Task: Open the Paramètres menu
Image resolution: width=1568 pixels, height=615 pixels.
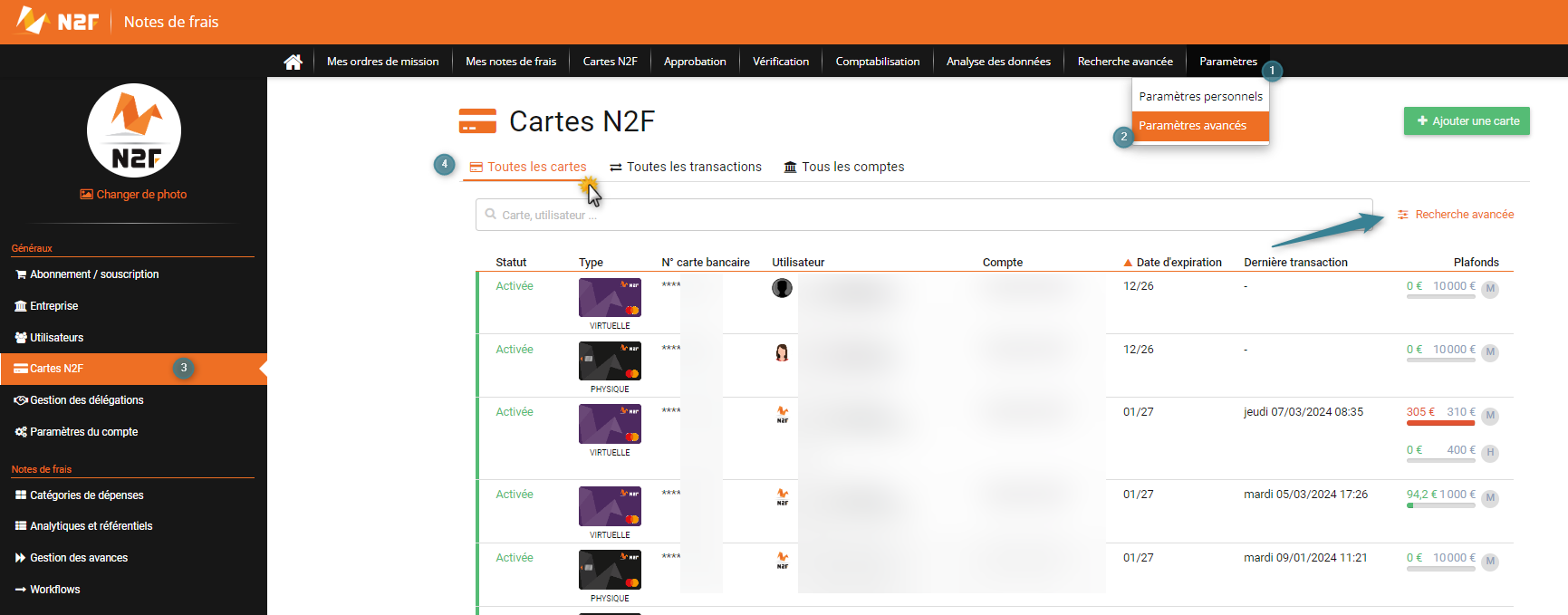Action: (1228, 62)
